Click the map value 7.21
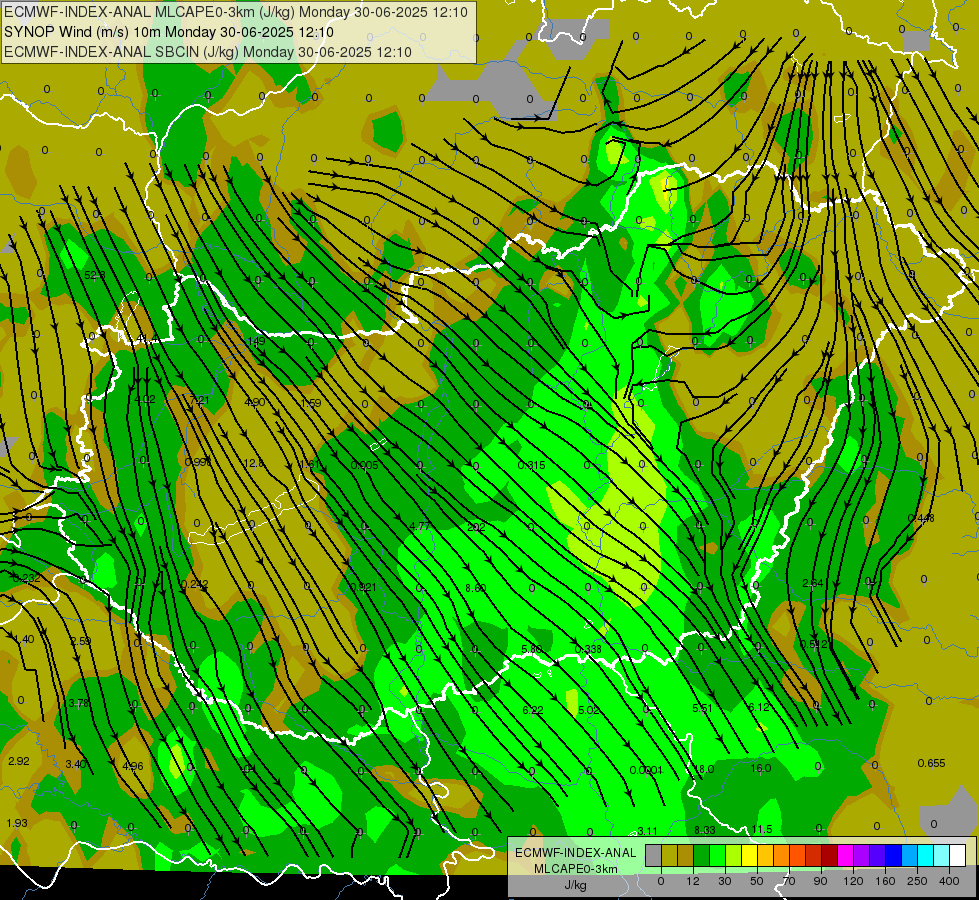Image resolution: width=979 pixels, height=900 pixels. click(x=199, y=400)
